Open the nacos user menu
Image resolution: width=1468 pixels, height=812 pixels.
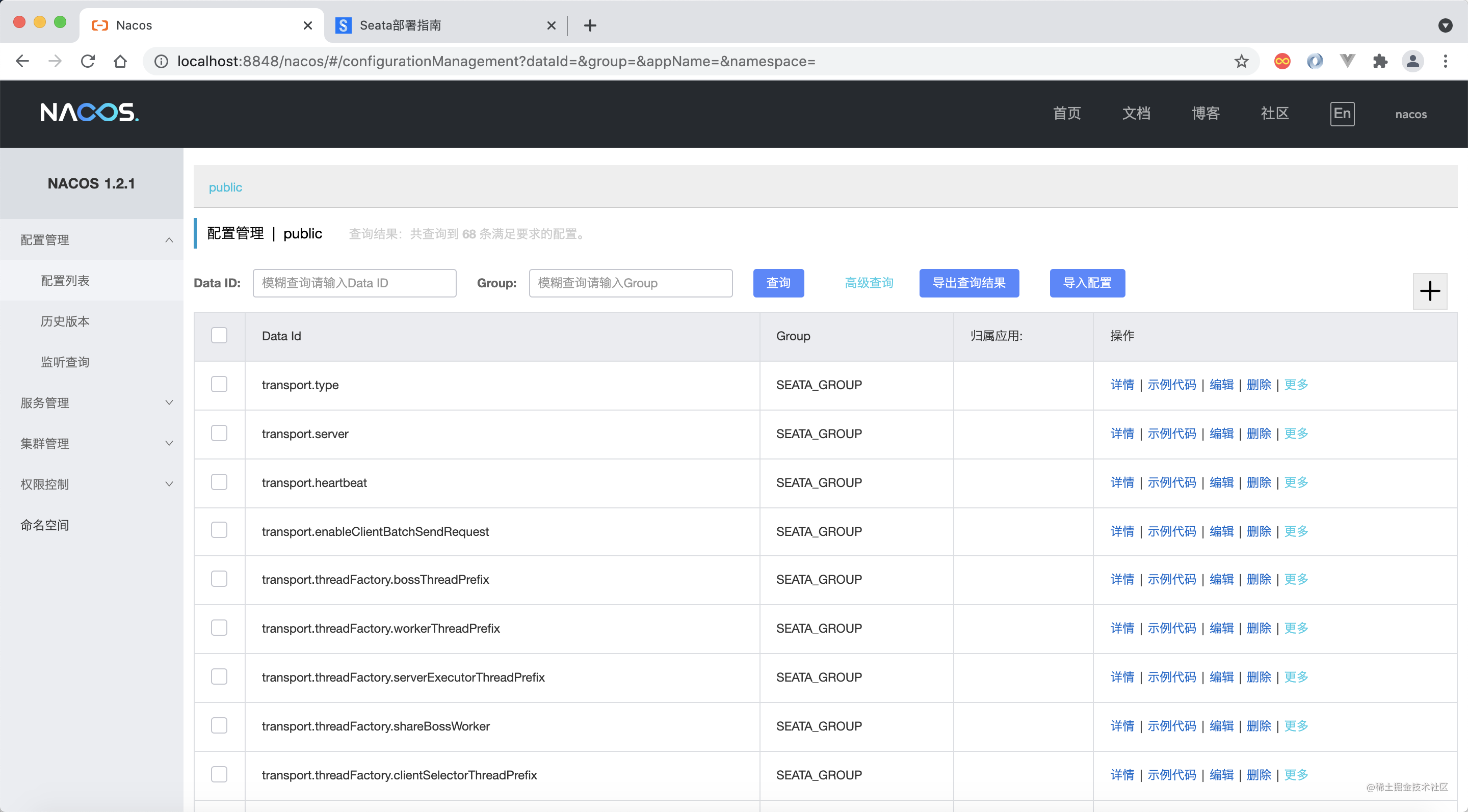[1411, 114]
